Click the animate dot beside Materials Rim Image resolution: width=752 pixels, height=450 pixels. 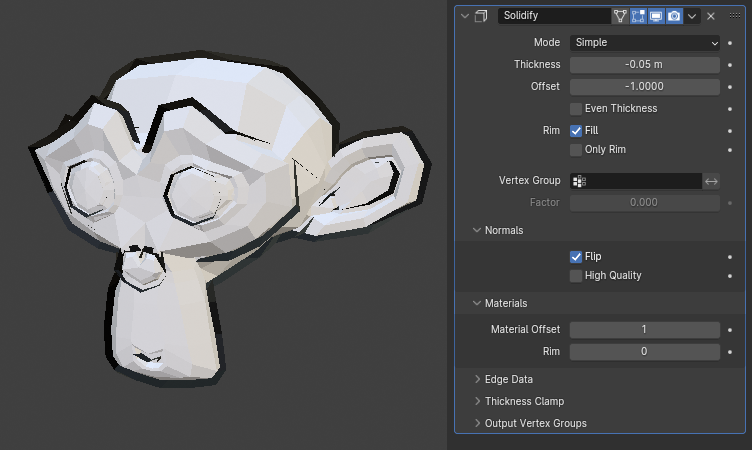click(x=730, y=352)
